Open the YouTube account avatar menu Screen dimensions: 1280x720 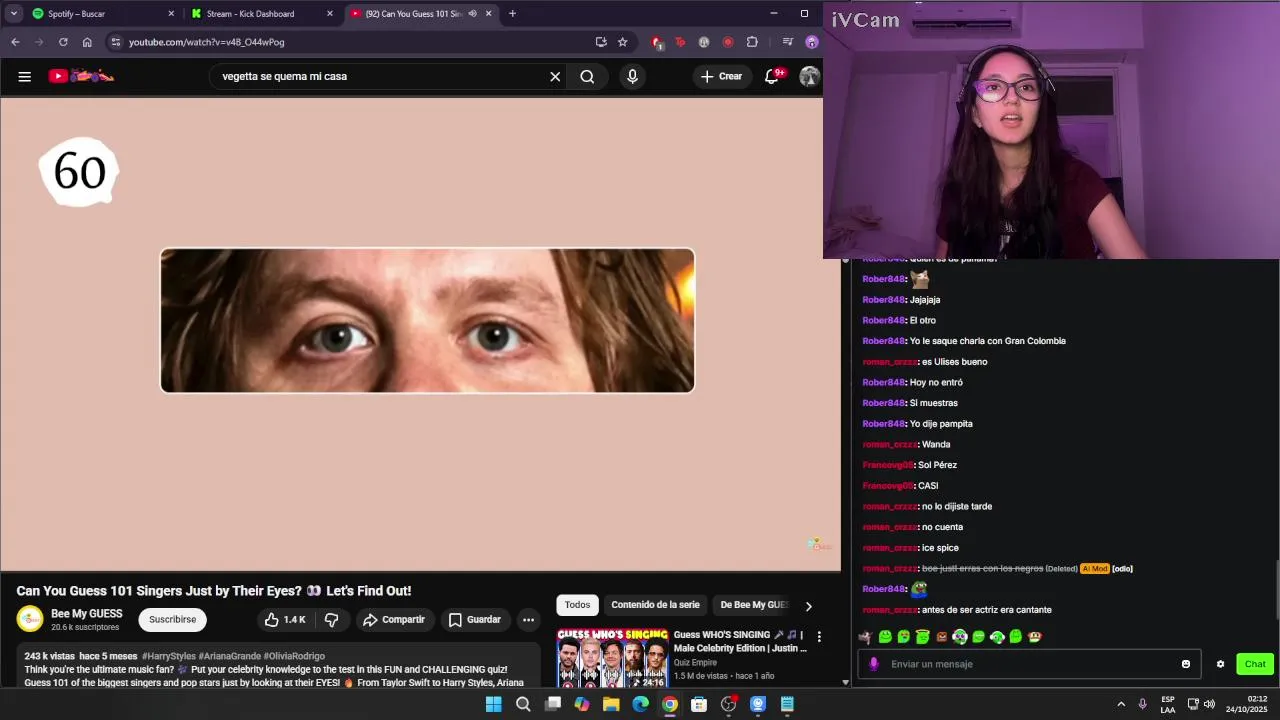pos(809,76)
